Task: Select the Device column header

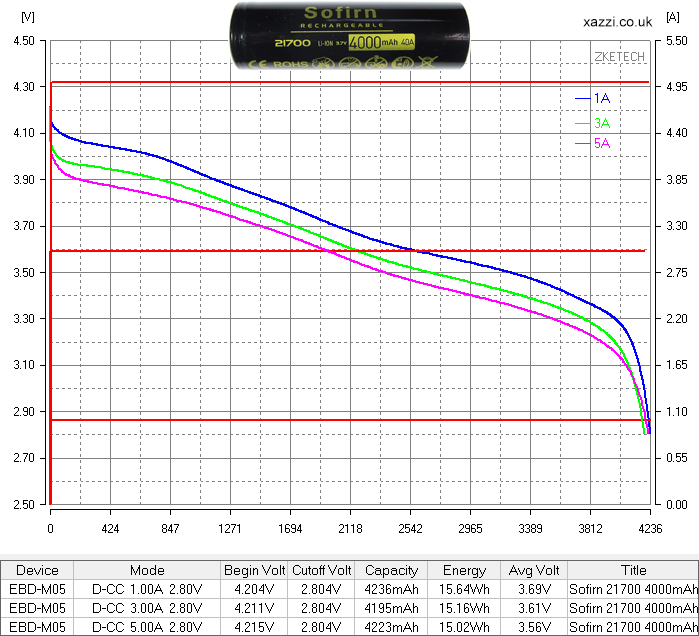Action: pos(37,570)
